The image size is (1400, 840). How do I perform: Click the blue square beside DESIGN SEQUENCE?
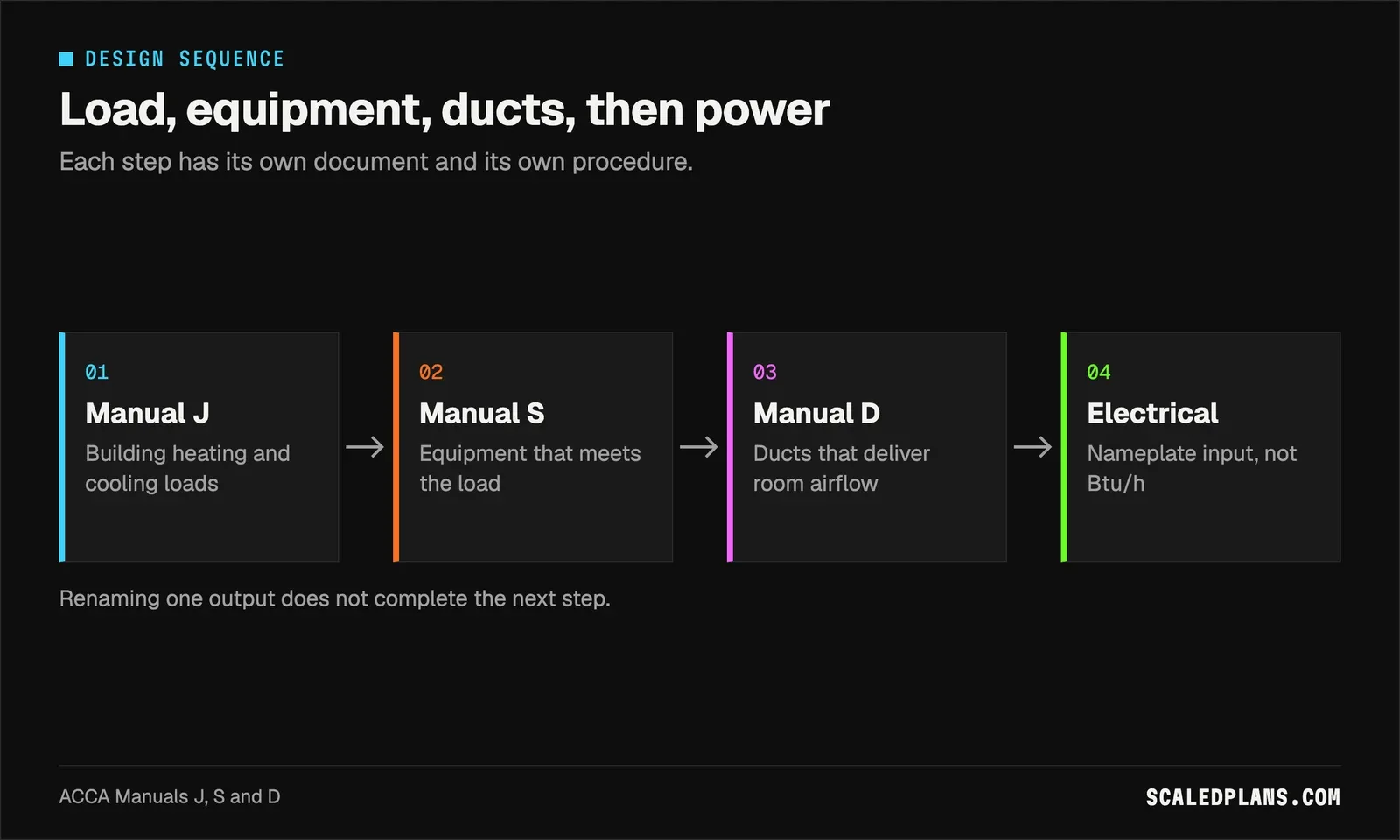tap(66, 59)
